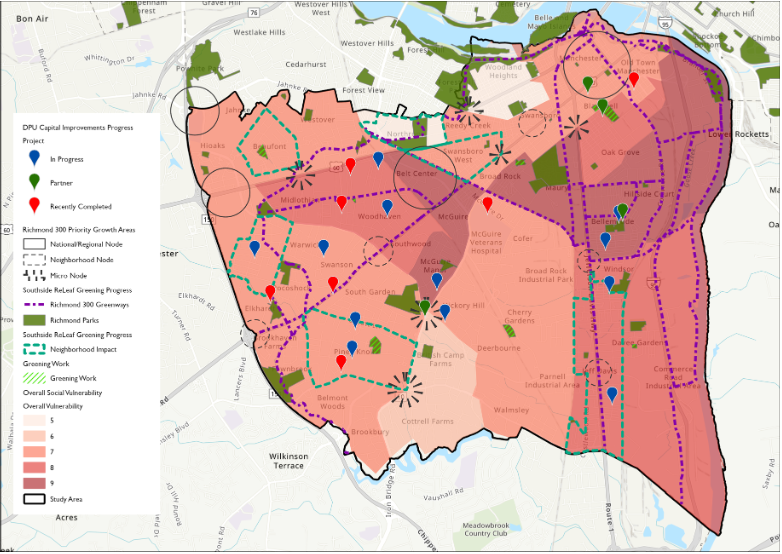Image resolution: width=782 pixels, height=554 pixels.
Task: Click the 'Meadowbrook Country Club' label
Action: 485,530
